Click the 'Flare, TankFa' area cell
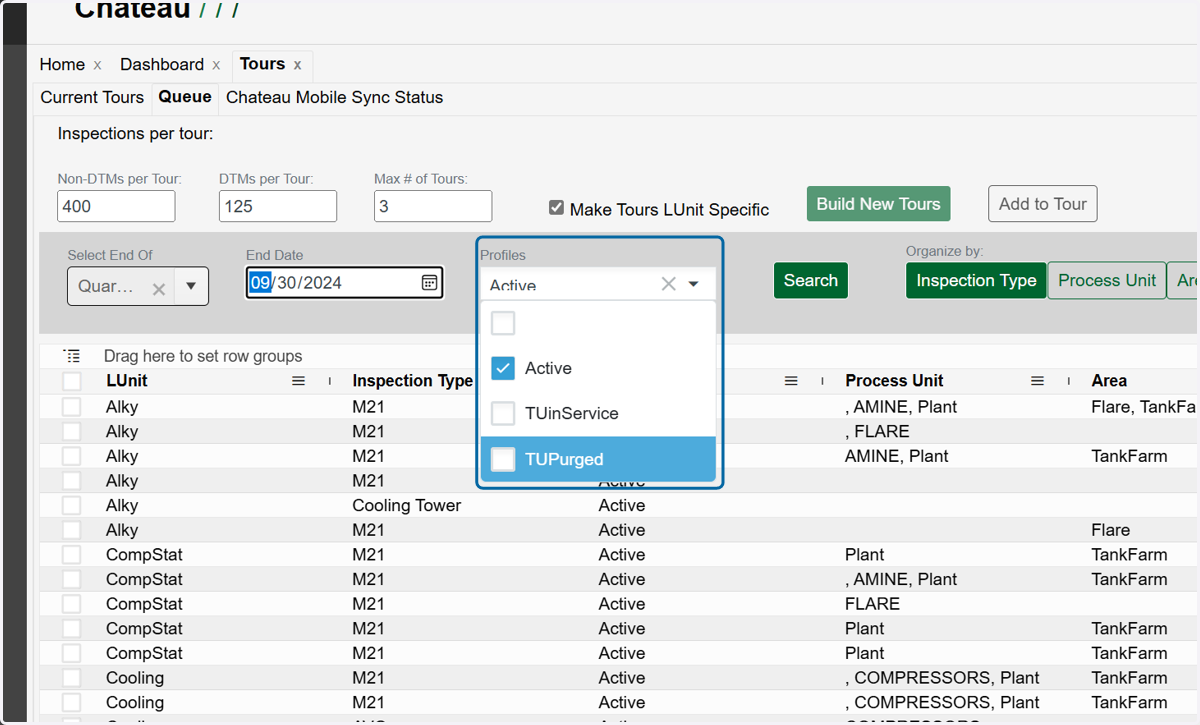 tap(1144, 407)
